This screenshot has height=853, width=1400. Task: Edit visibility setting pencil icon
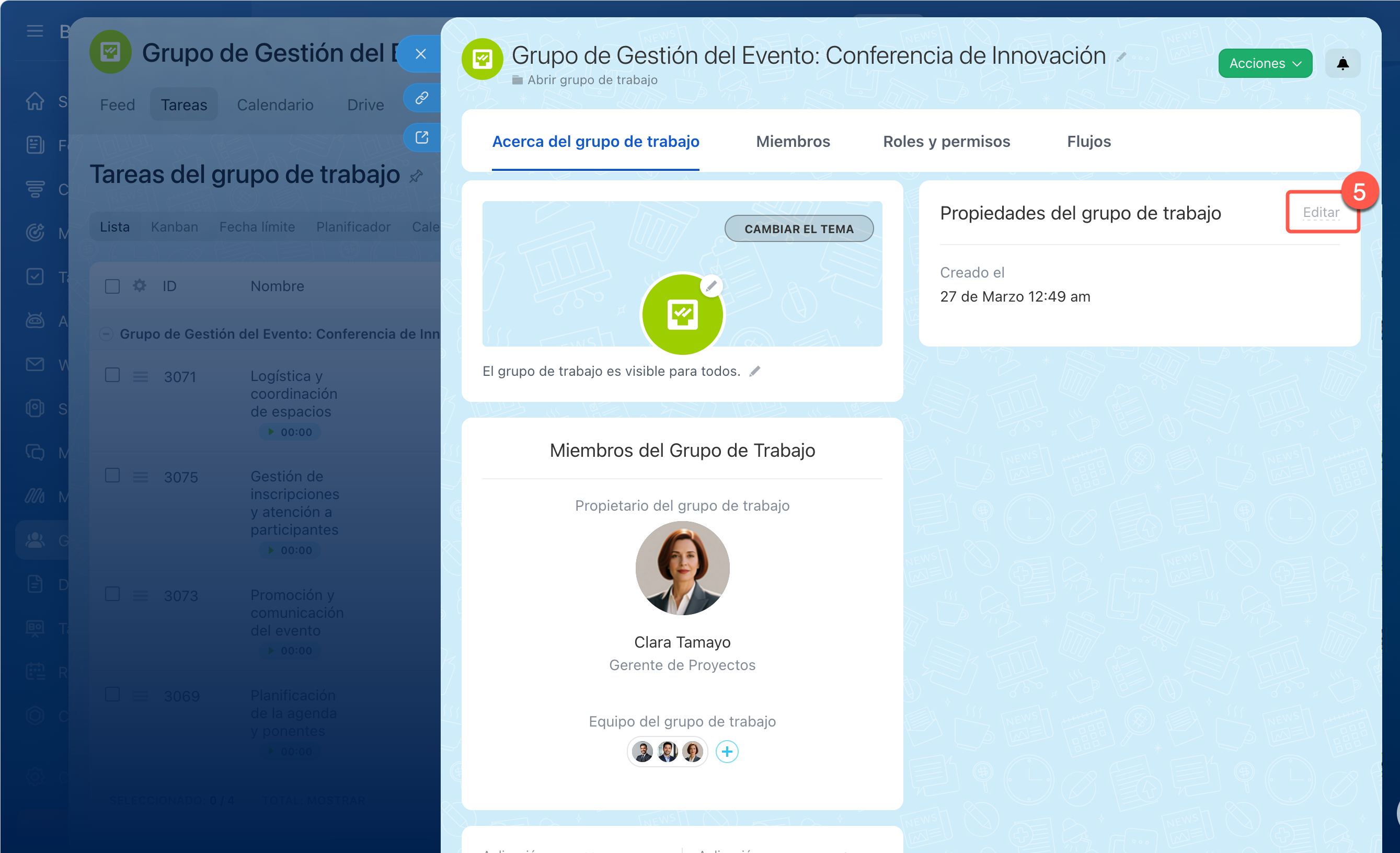754,372
